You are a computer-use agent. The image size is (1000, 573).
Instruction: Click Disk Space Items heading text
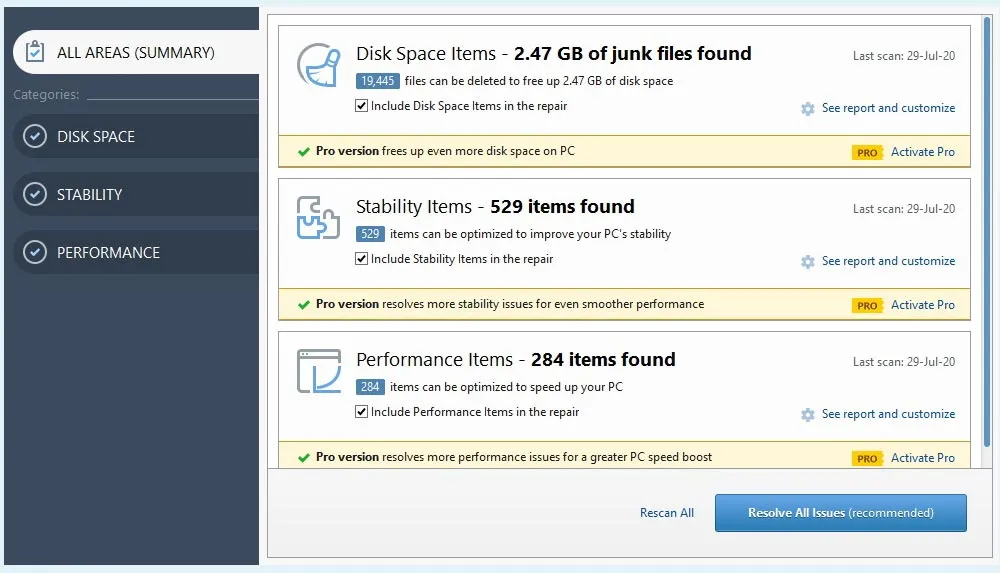click(x=554, y=54)
